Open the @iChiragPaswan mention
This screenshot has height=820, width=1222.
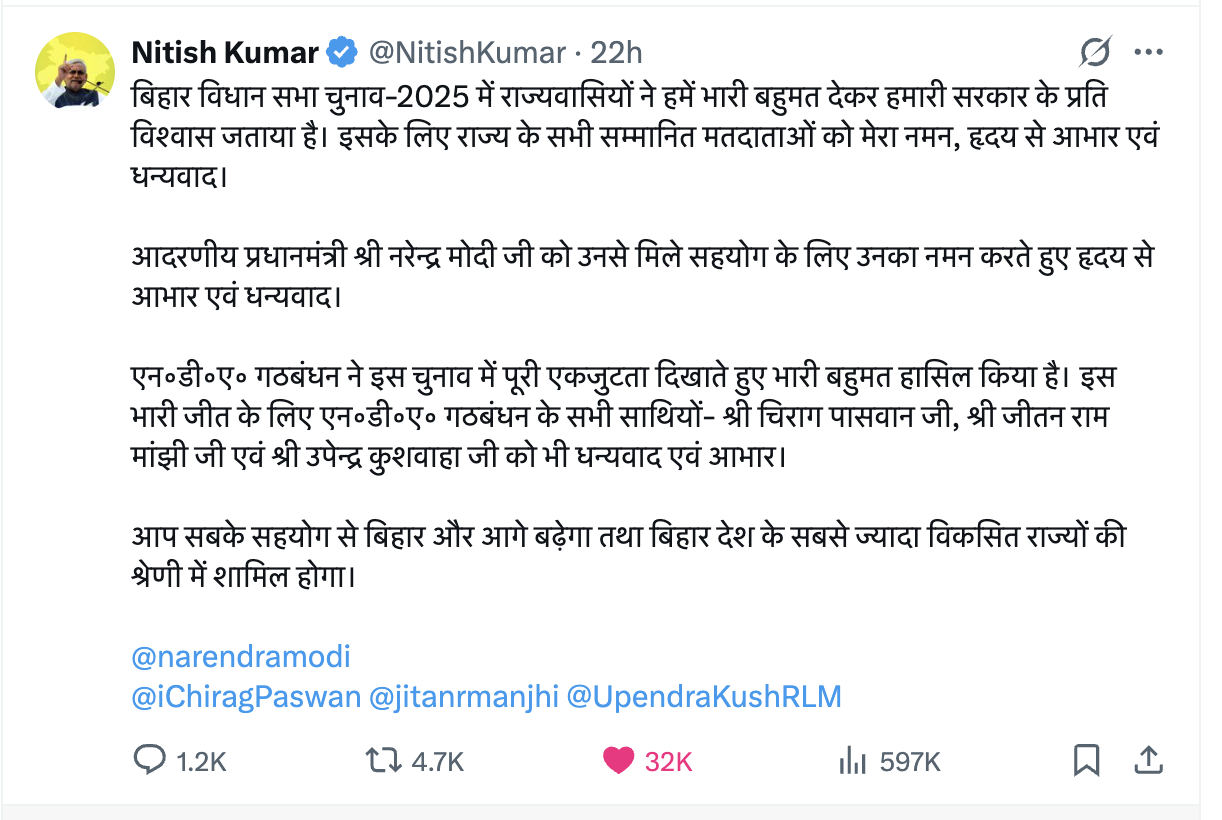pos(246,697)
